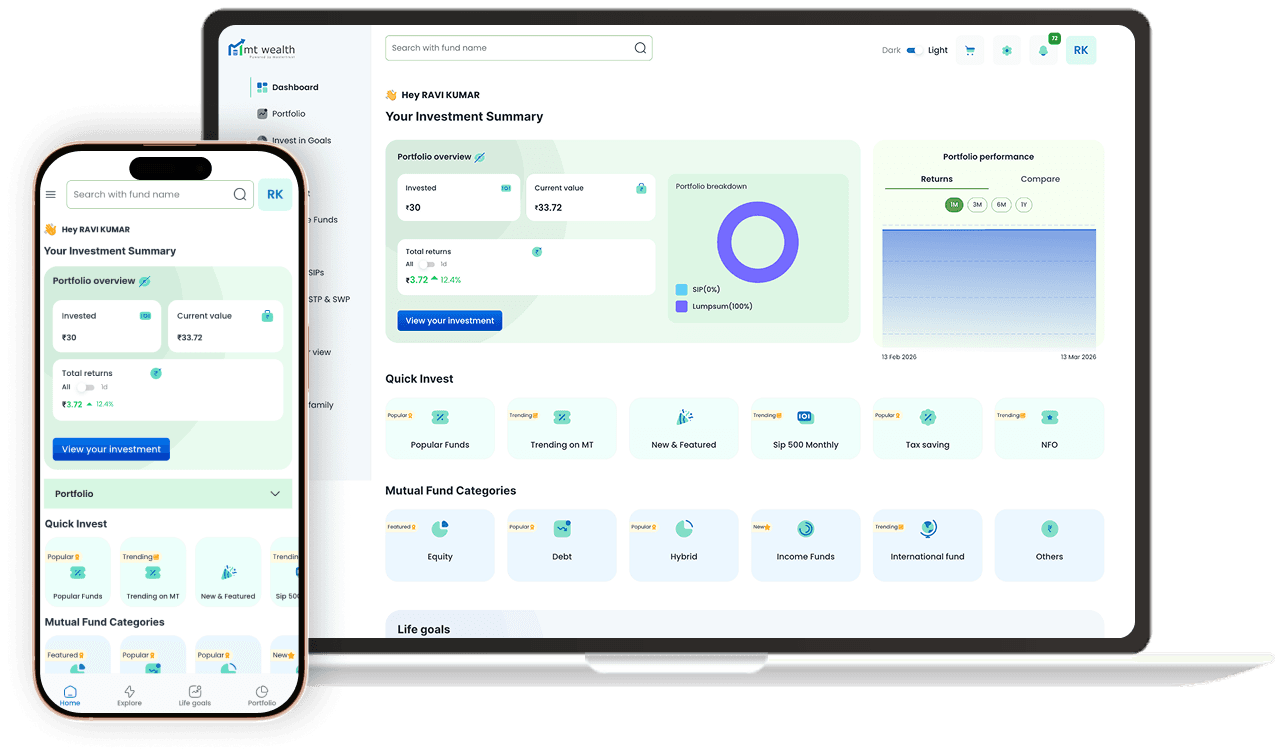This screenshot has width=1280, height=756.
Task: Select the 3M time range option
Action: point(977,205)
